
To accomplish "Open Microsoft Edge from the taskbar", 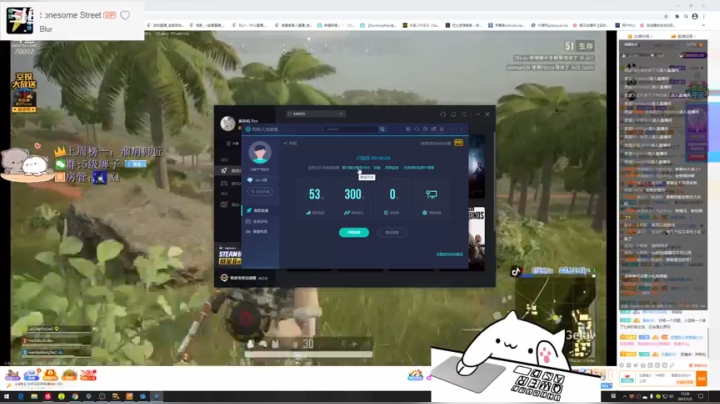I will (21, 396).
